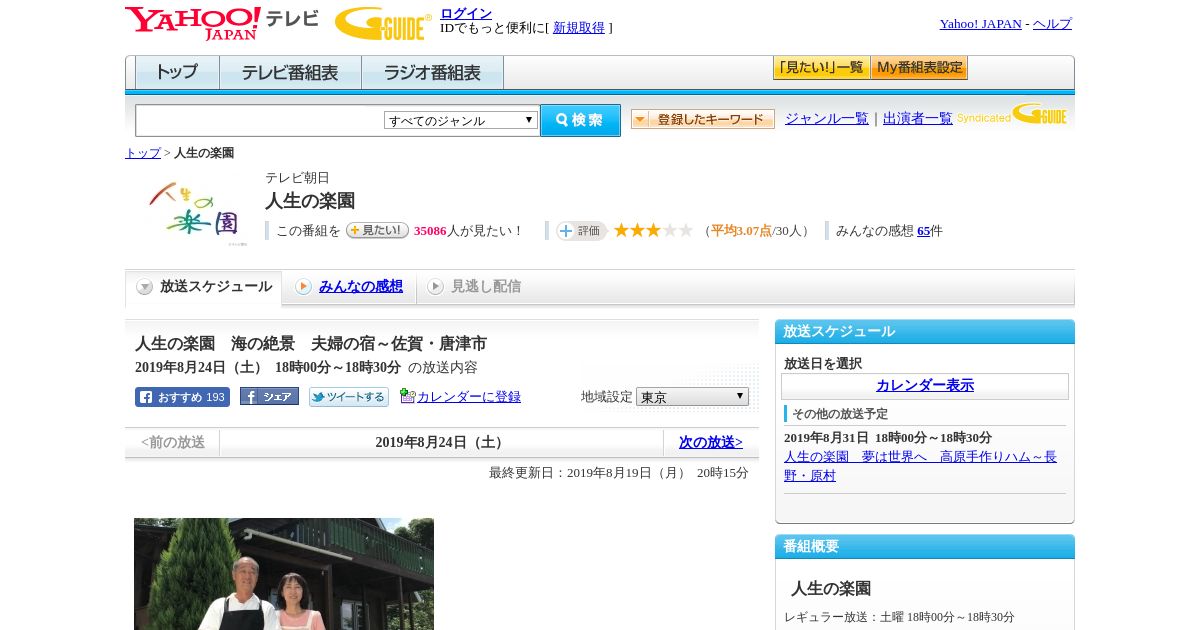Open the 地域設定 東京 dropdown
Screen dimensions: 1200x630
692,397
